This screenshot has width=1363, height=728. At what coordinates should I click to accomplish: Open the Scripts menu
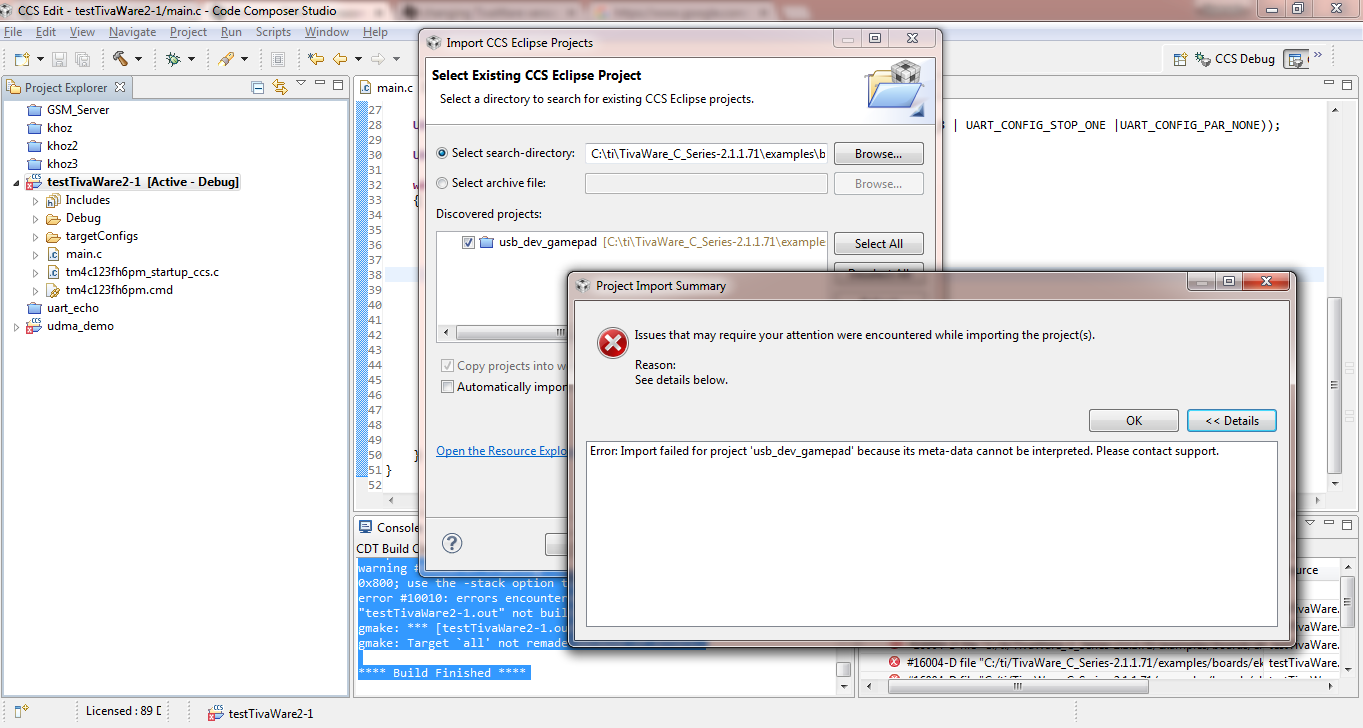(x=273, y=32)
